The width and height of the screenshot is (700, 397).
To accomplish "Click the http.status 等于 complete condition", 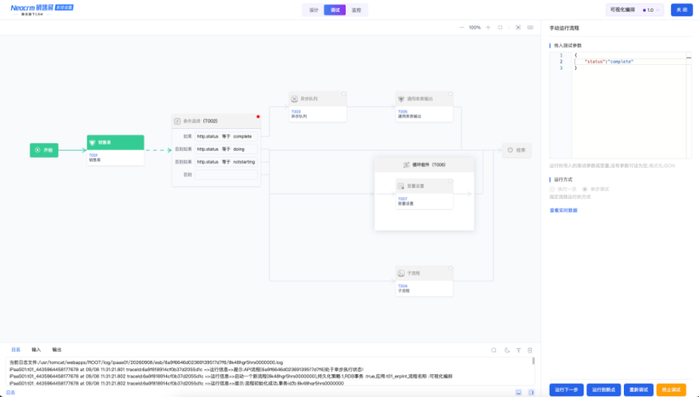I will point(226,136).
